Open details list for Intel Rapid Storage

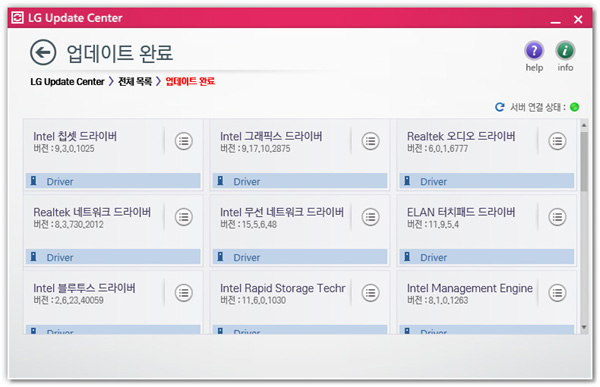(x=370, y=293)
